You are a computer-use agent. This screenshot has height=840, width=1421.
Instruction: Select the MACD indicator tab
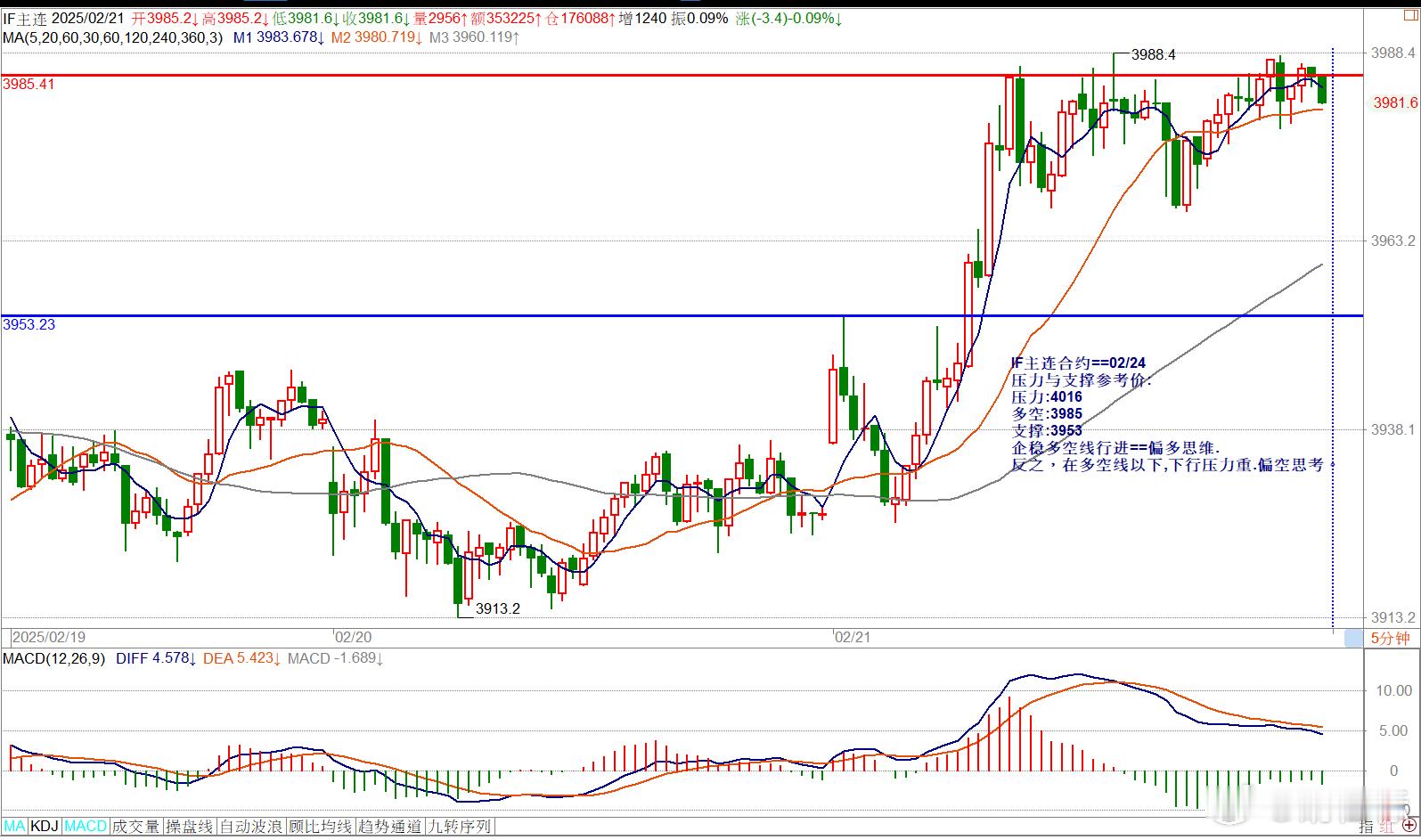86,827
